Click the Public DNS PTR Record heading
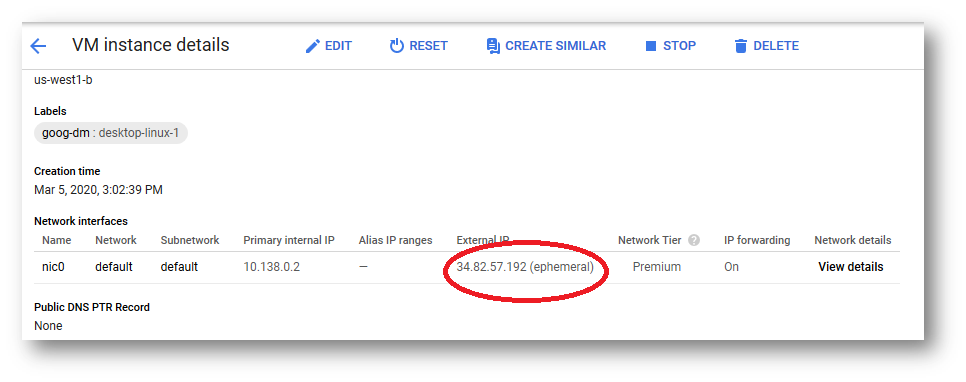This screenshot has width=966, height=382. (x=92, y=307)
